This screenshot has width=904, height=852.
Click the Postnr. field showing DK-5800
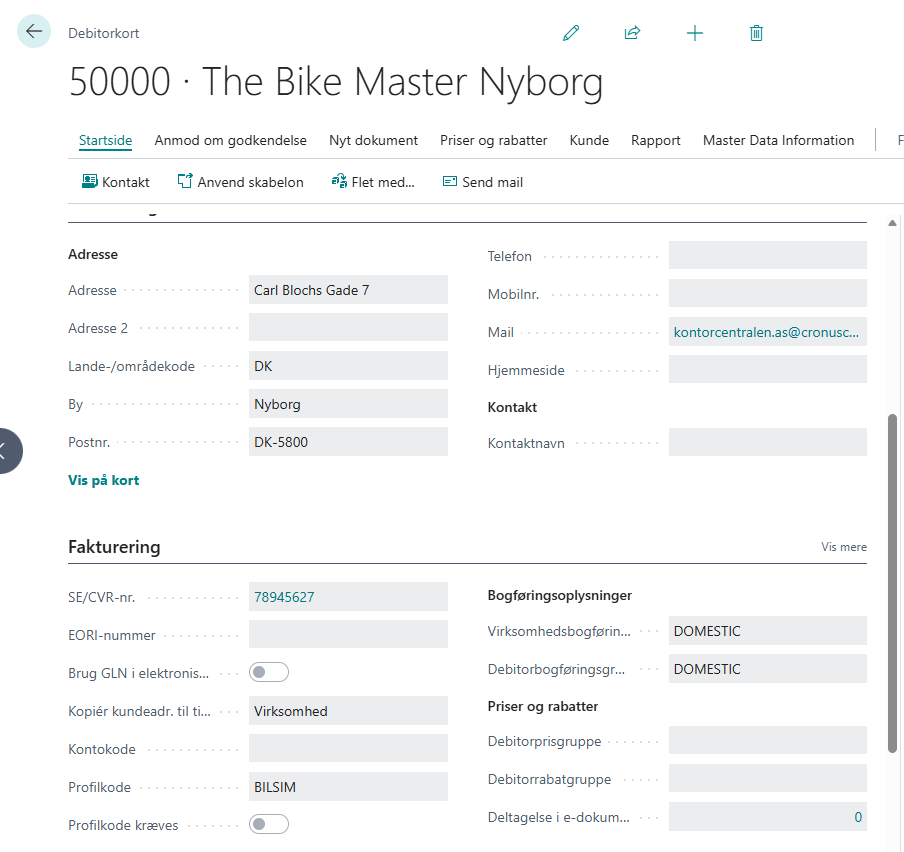point(348,442)
